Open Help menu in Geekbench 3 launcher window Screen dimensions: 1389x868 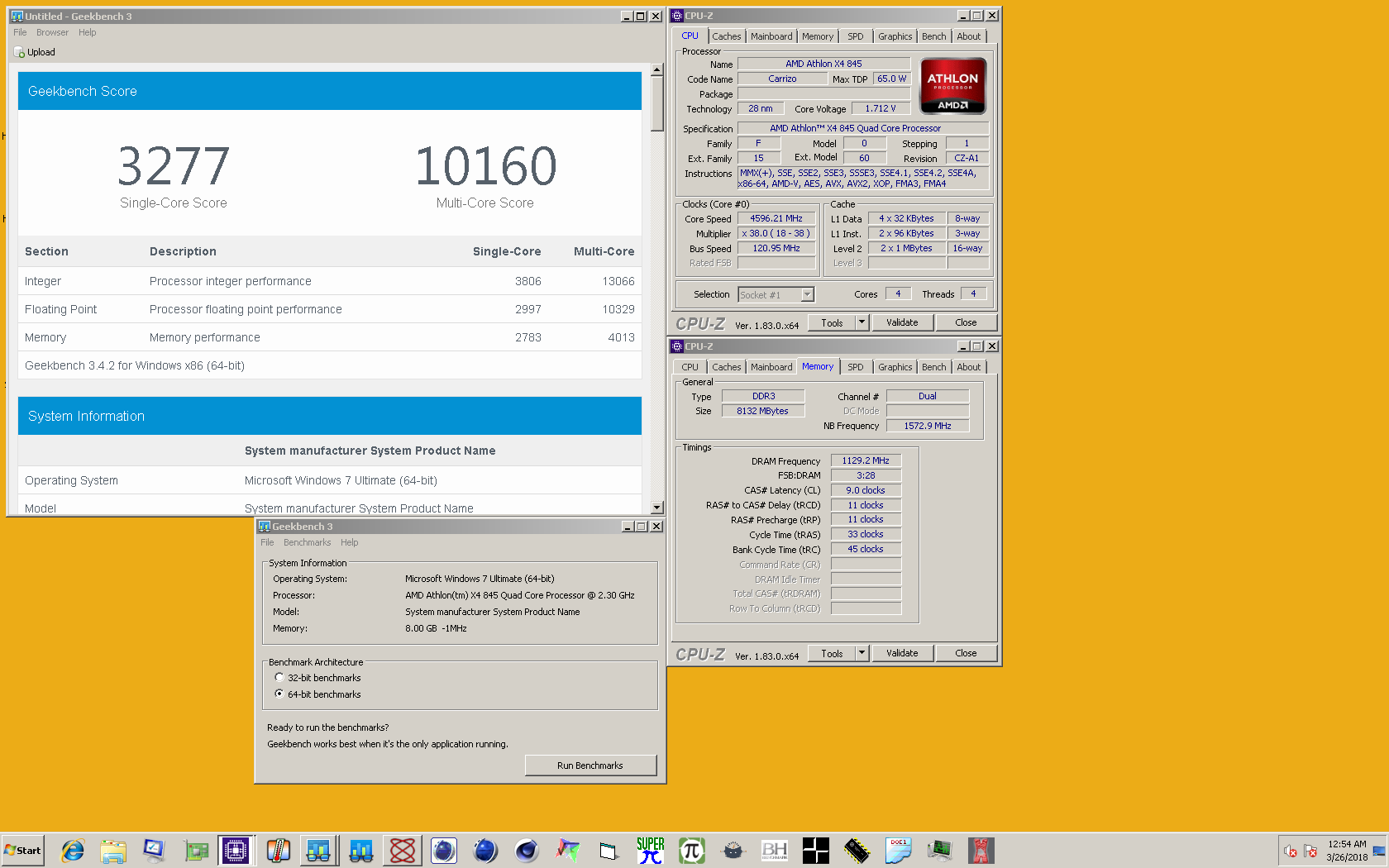point(350,542)
